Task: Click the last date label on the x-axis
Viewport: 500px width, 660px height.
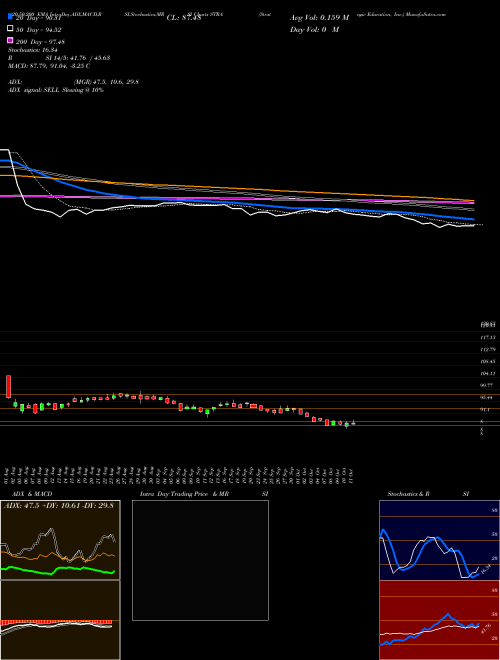Action: [350, 475]
